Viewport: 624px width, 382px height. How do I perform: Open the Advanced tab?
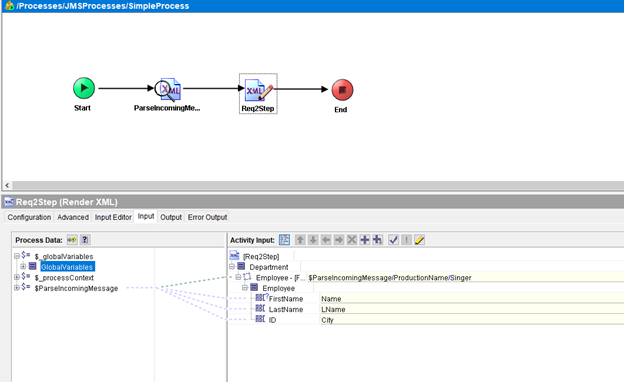tap(73, 217)
